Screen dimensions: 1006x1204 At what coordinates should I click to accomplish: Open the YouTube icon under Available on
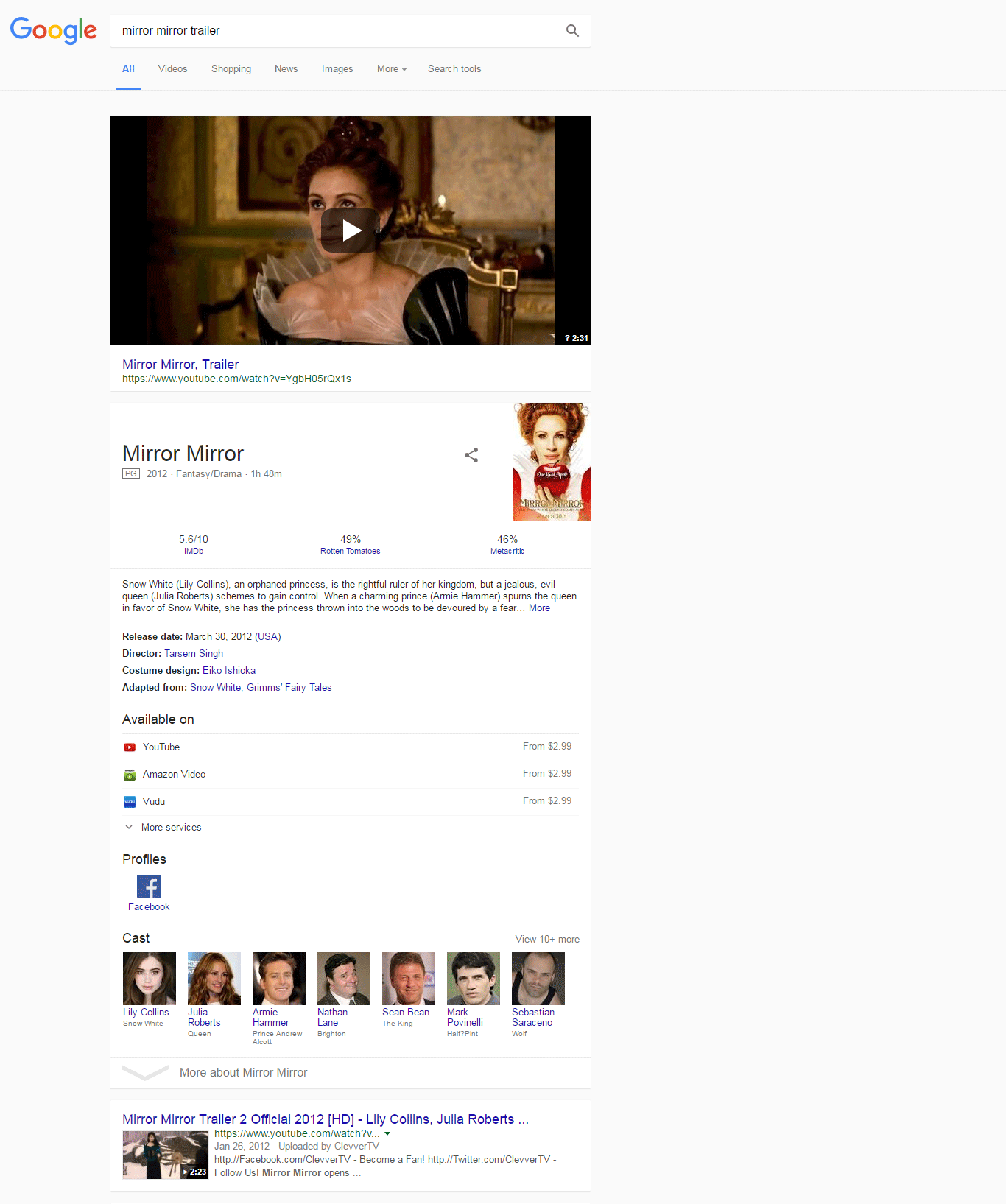130,747
